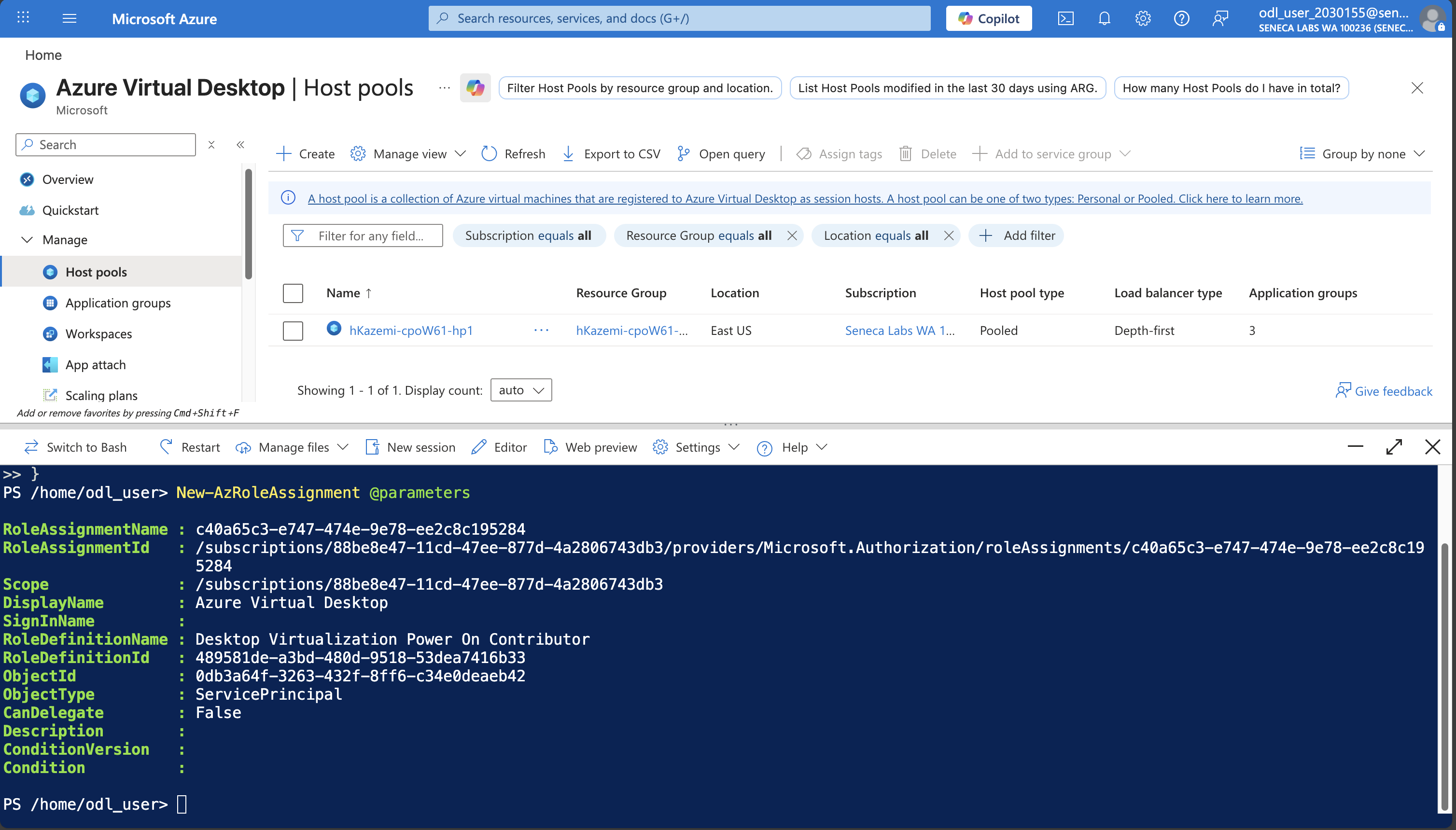
Task: Open the more options ellipsis beside title
Action: pyautogui.click(x=444, y=88)
